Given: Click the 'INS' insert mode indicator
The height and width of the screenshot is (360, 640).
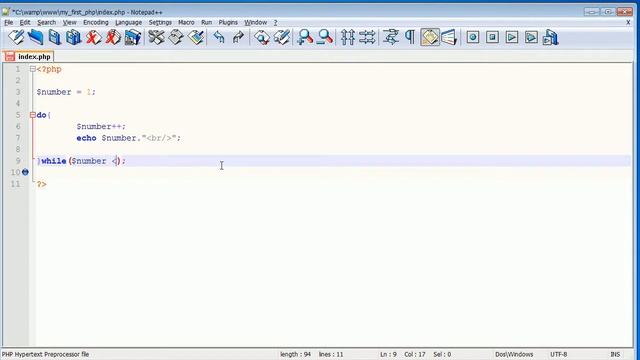Looking at the screenshot, I should [x=615, y=354].
